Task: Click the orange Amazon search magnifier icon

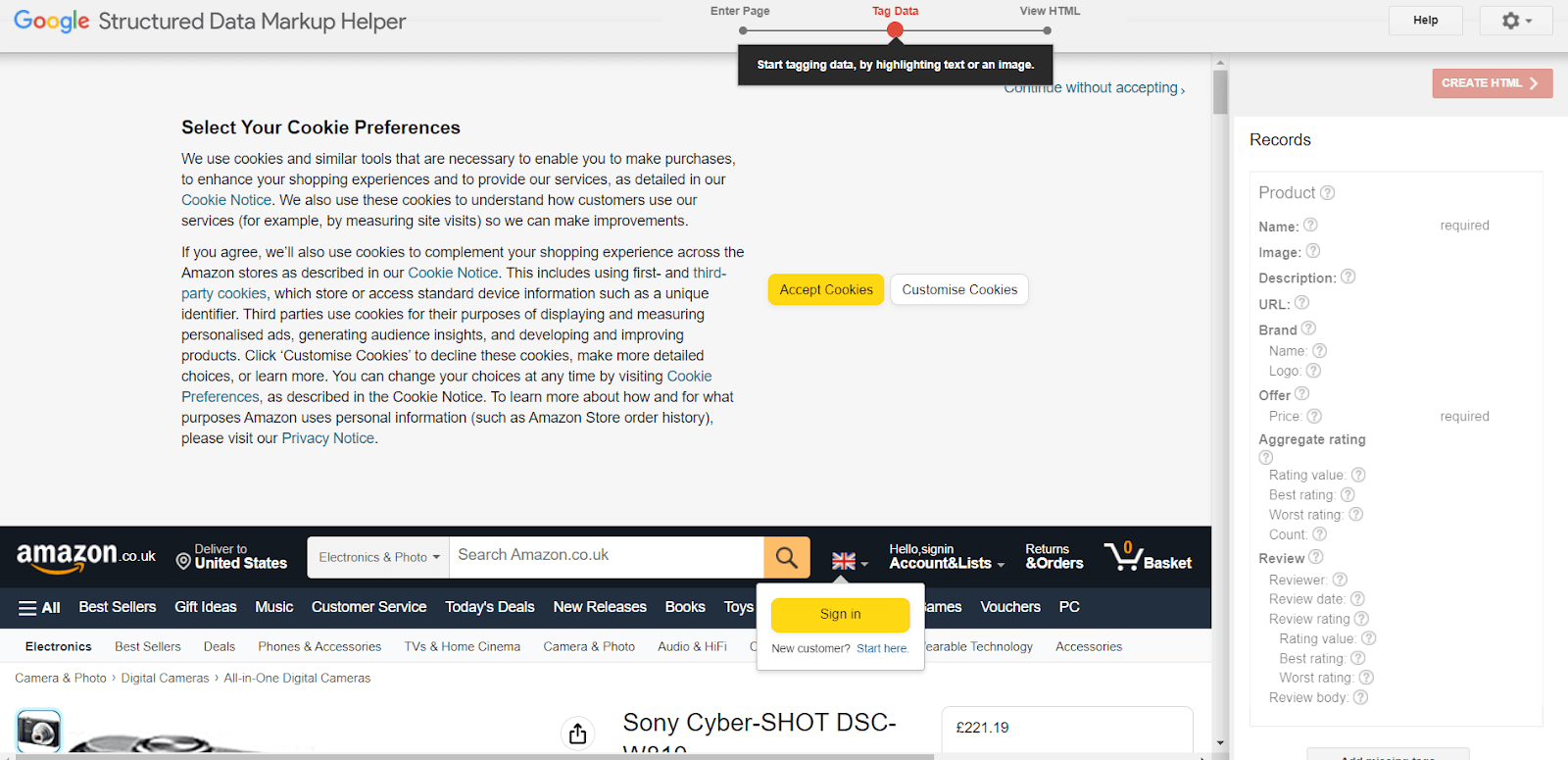Action: click(x=786, y=557)
